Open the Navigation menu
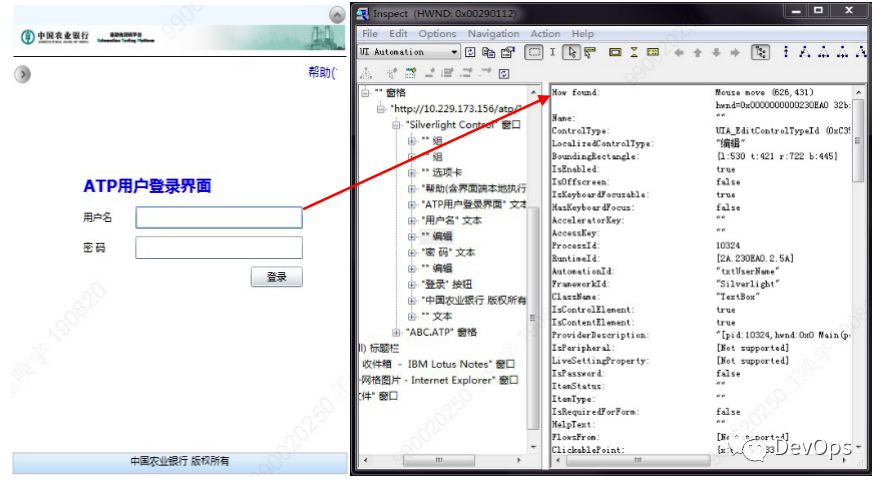 click(493, 34)
